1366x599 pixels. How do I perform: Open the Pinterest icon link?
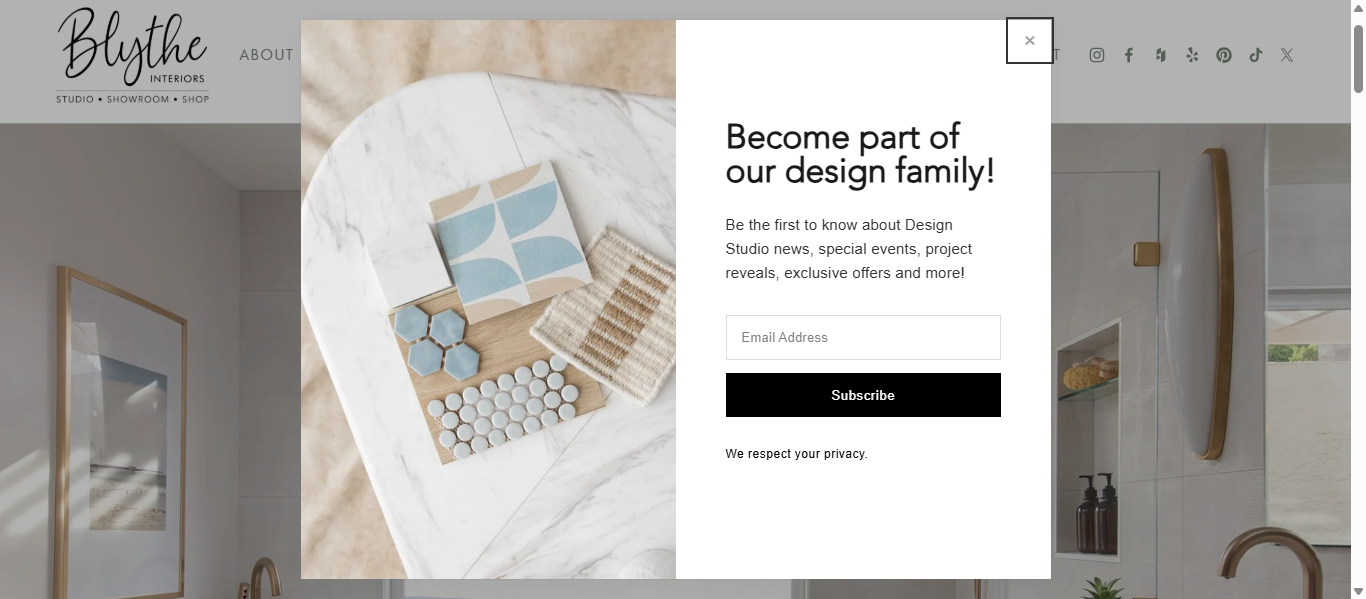coord(1224,55)
